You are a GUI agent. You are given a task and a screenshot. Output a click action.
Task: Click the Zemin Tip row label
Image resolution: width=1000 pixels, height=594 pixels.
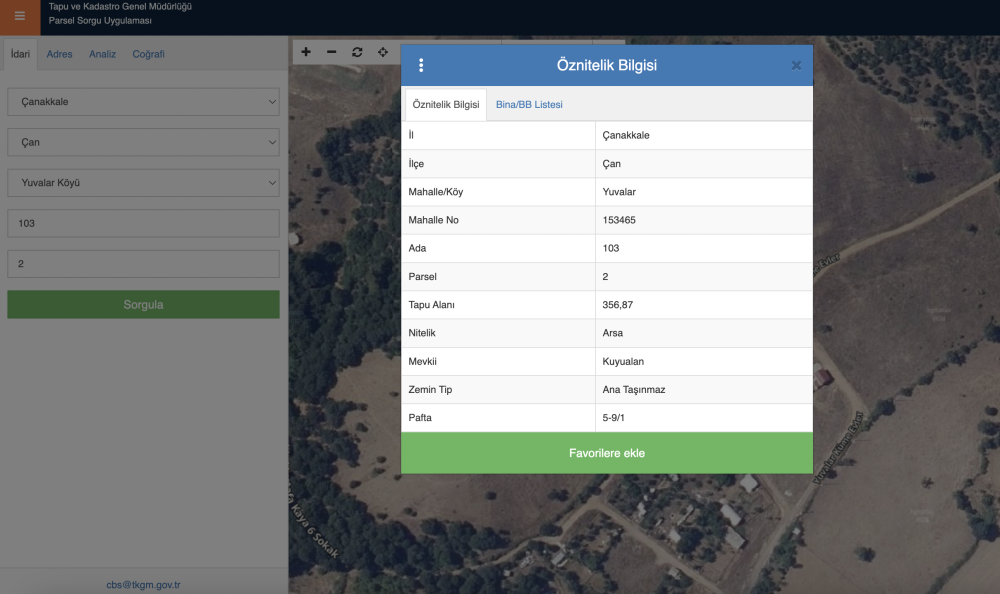point(430,390)
